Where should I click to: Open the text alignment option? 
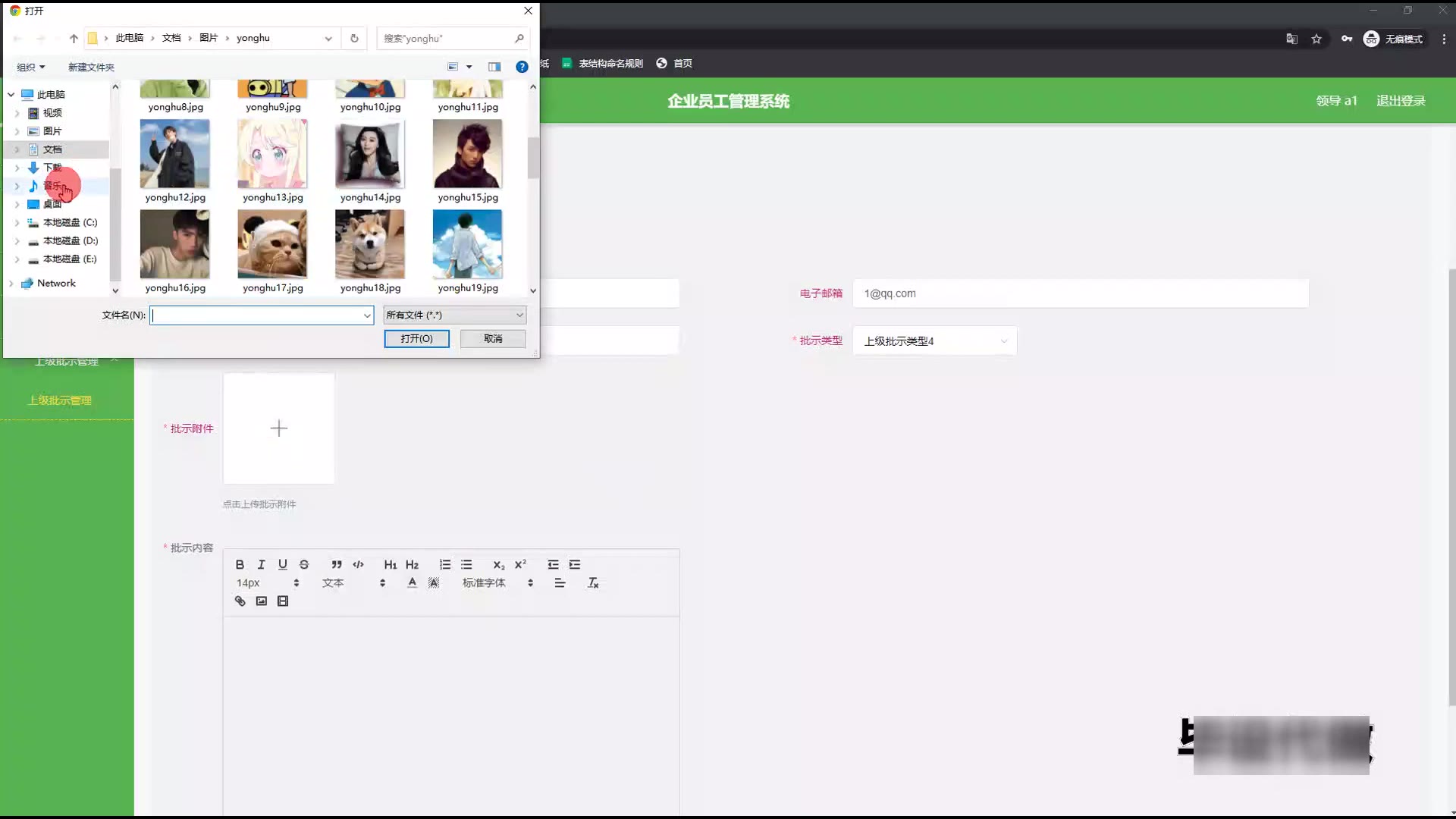point(560,582)
